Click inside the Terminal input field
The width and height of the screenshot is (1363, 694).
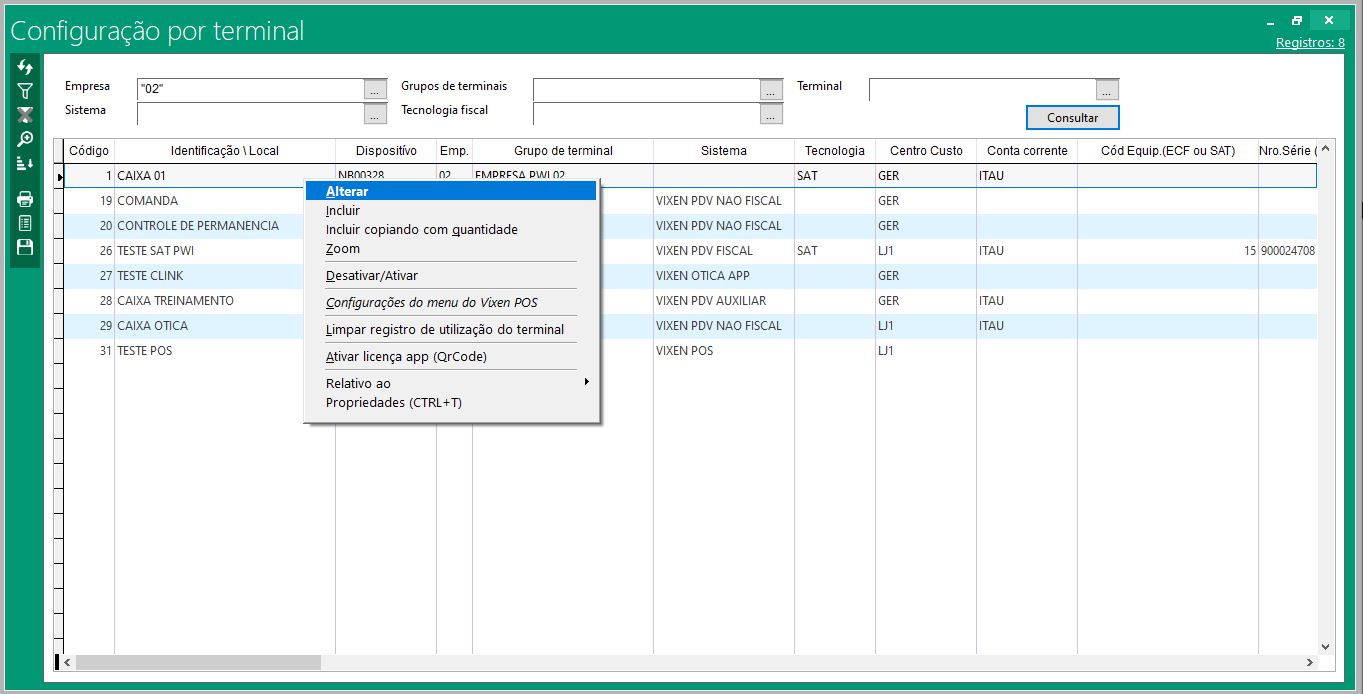click(x=981, y=90)
